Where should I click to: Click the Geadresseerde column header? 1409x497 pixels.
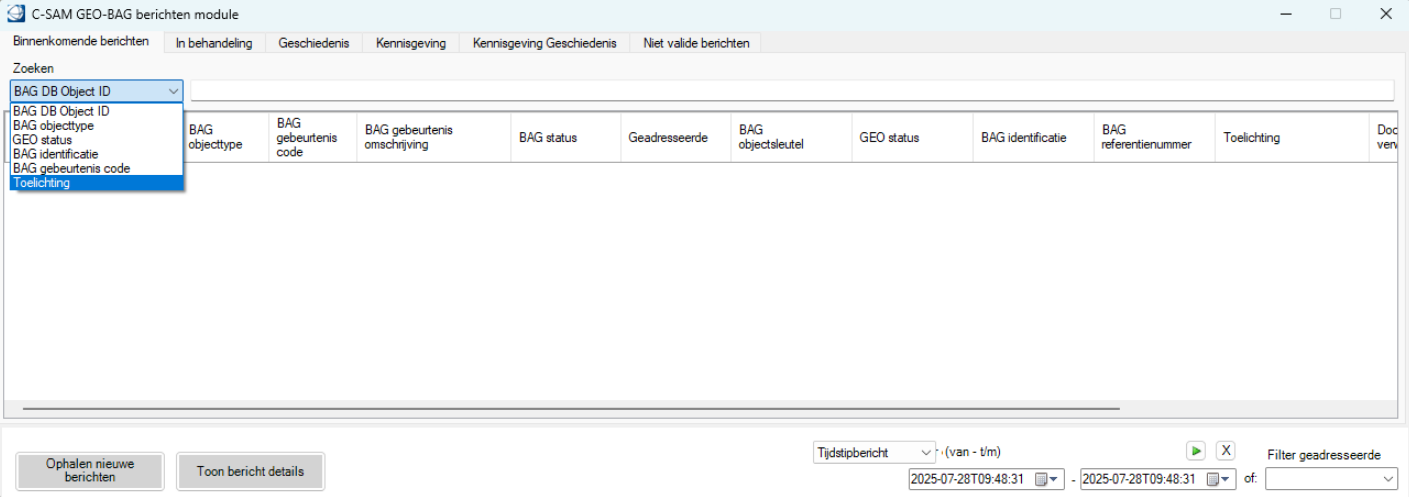[x=674, y=137]
